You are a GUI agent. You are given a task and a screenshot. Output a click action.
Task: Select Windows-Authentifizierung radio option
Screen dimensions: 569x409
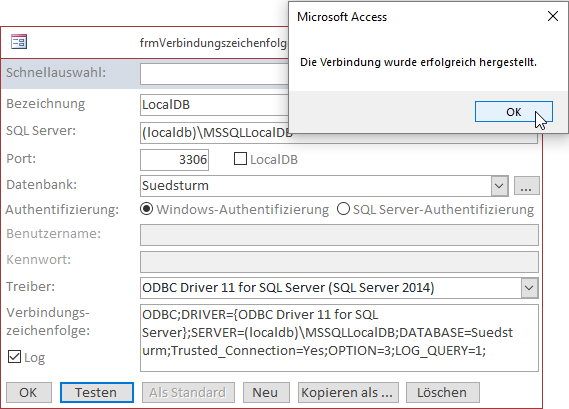pos(147,209)
